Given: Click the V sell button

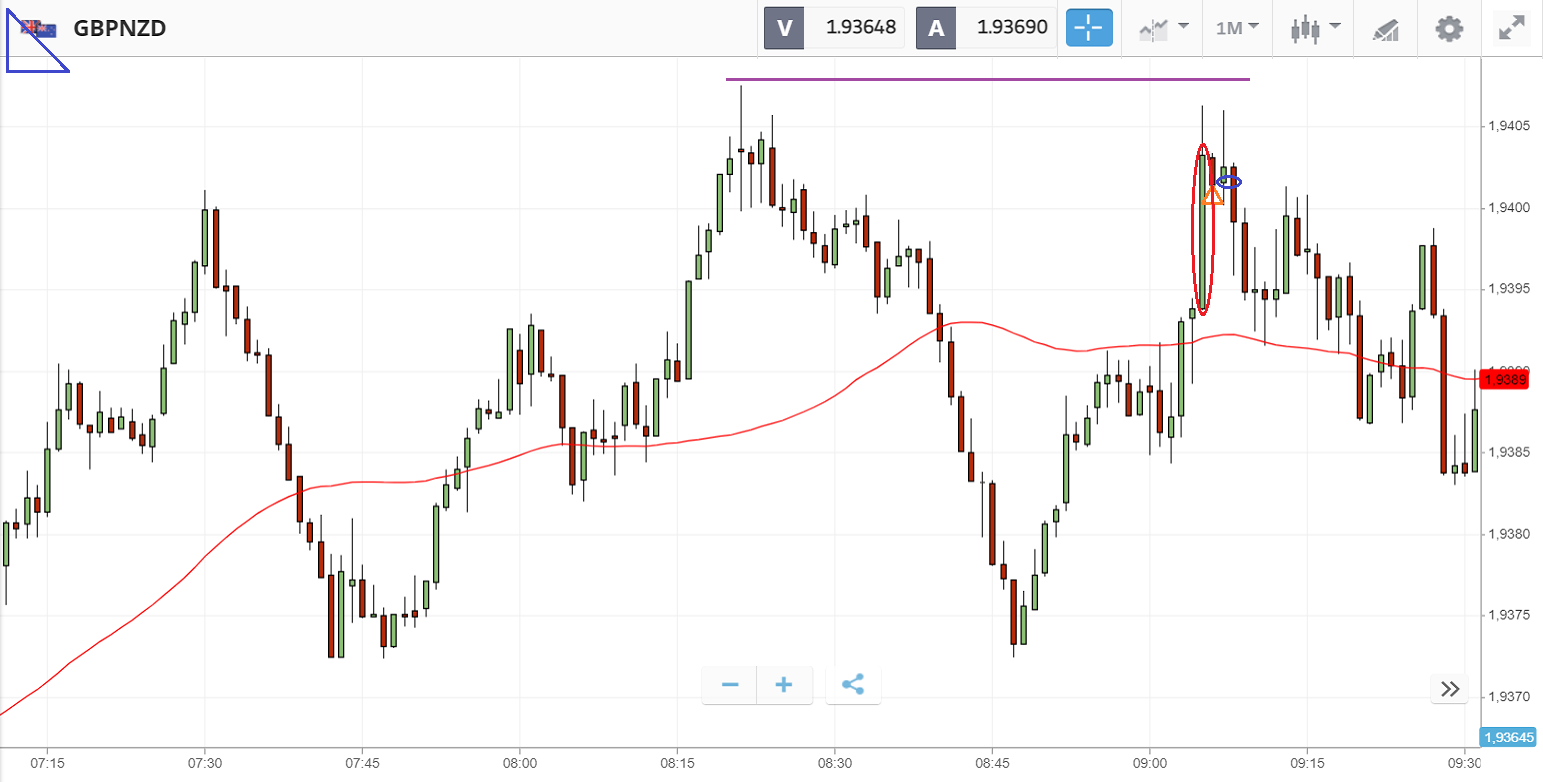Looking at the screenshot, I should tap(784, 28).
